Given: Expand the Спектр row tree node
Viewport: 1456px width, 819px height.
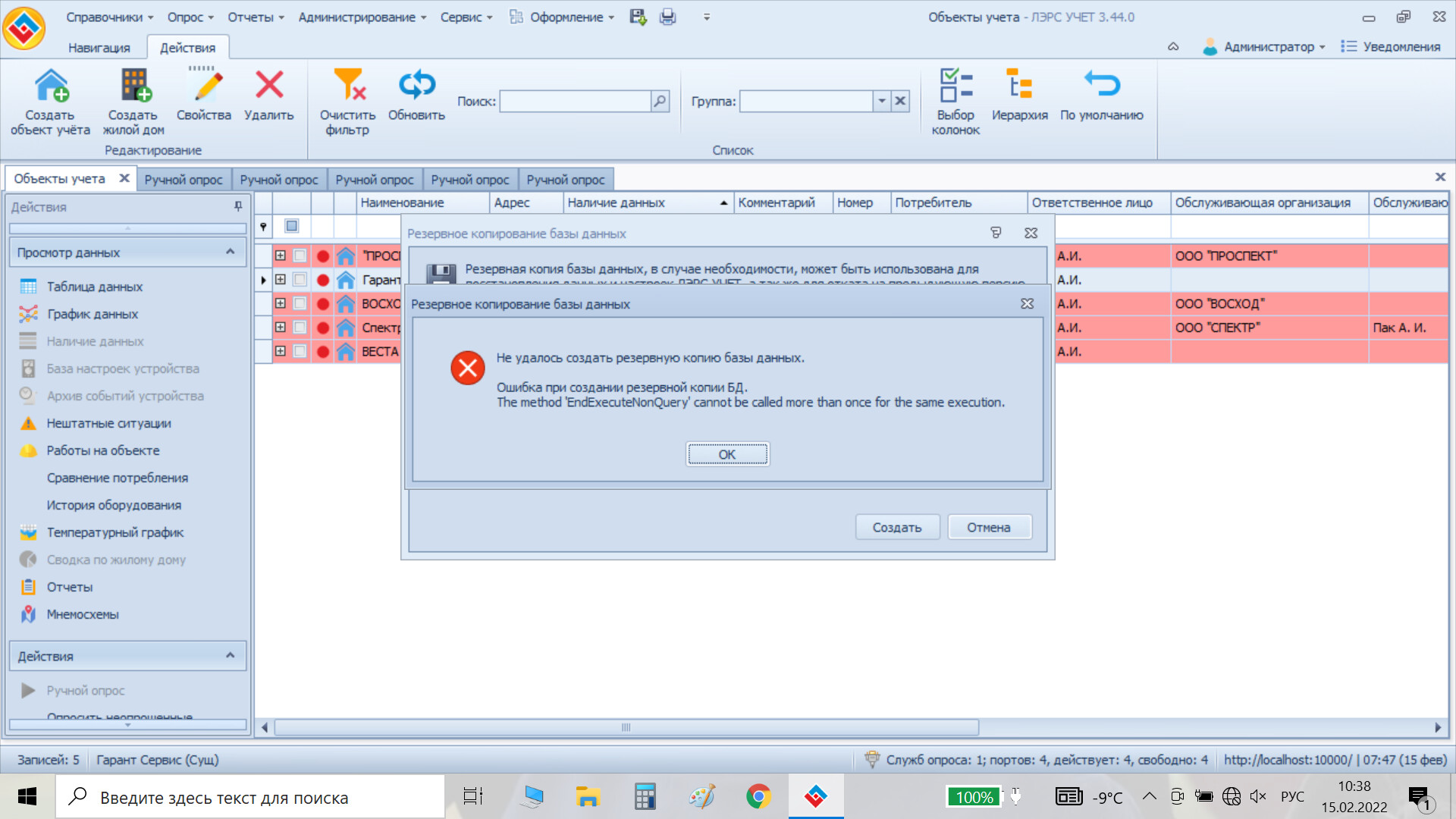Looking at the screenshot, I should pyautogui.click(x=280, y=327).
